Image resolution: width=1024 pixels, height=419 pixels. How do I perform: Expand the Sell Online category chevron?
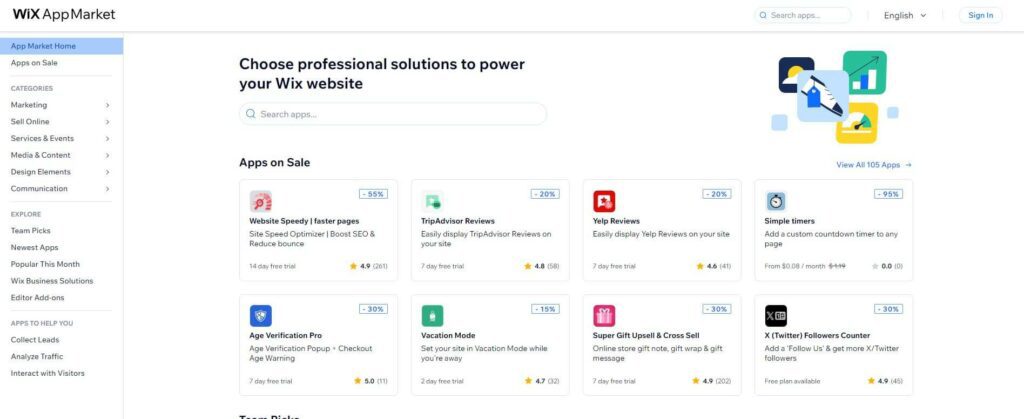(x=107, y=122)
